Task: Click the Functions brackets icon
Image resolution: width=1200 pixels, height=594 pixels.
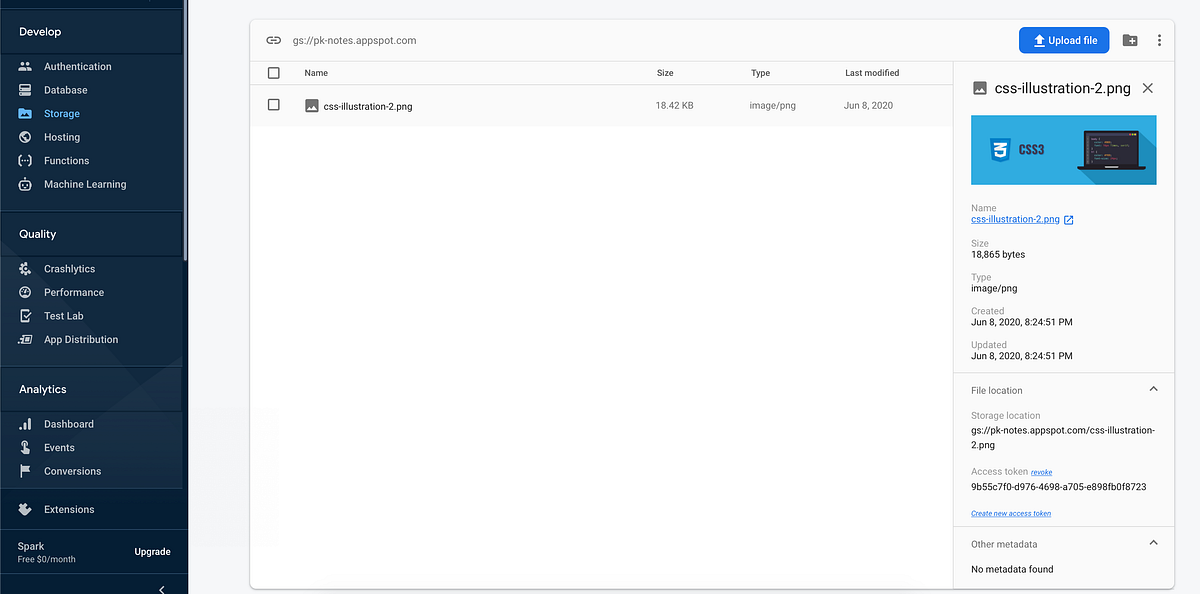Action: [x=25, y=161]
